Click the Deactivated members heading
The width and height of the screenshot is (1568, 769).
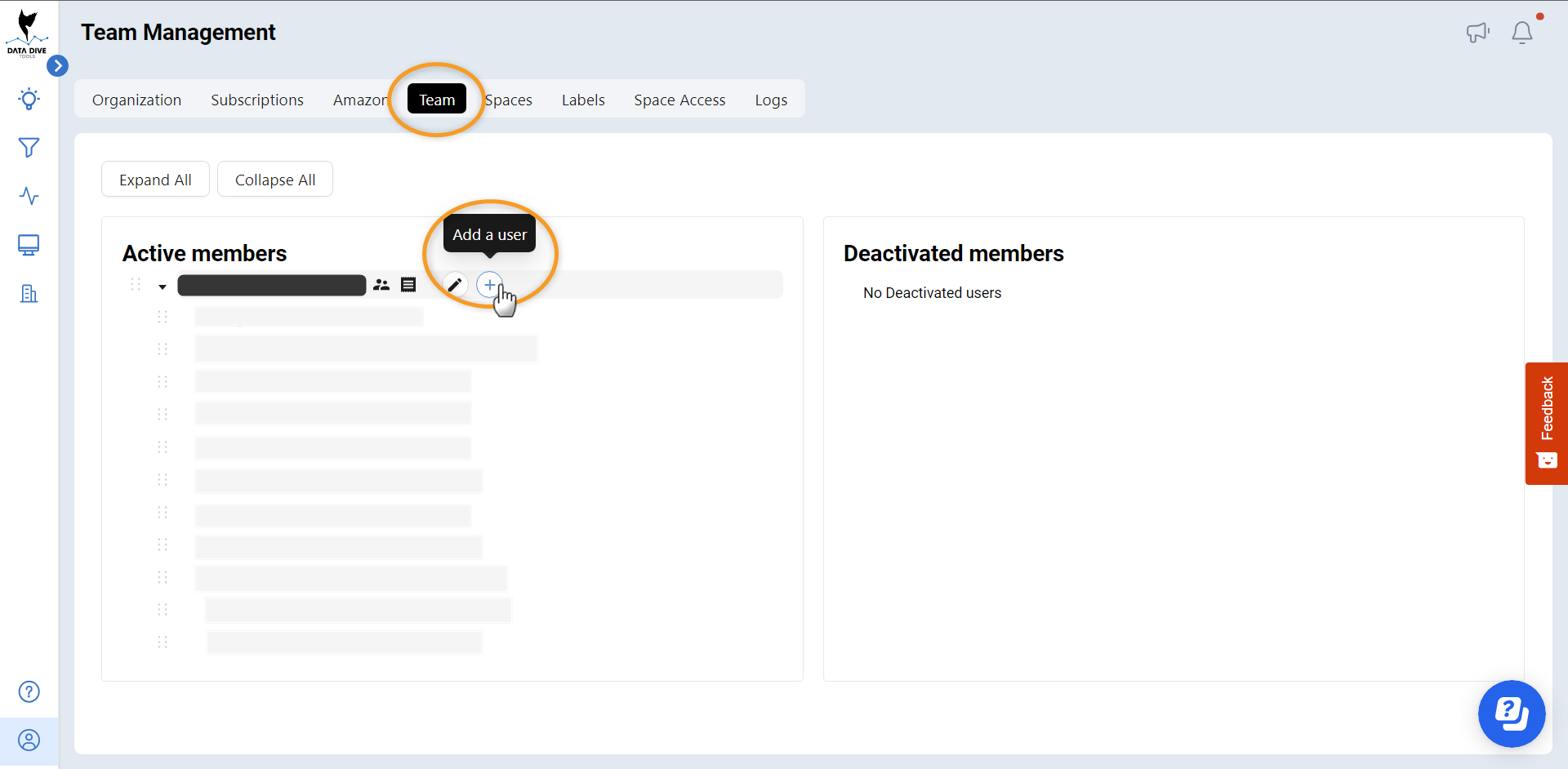pyautogui.click(x=954, y=253)
